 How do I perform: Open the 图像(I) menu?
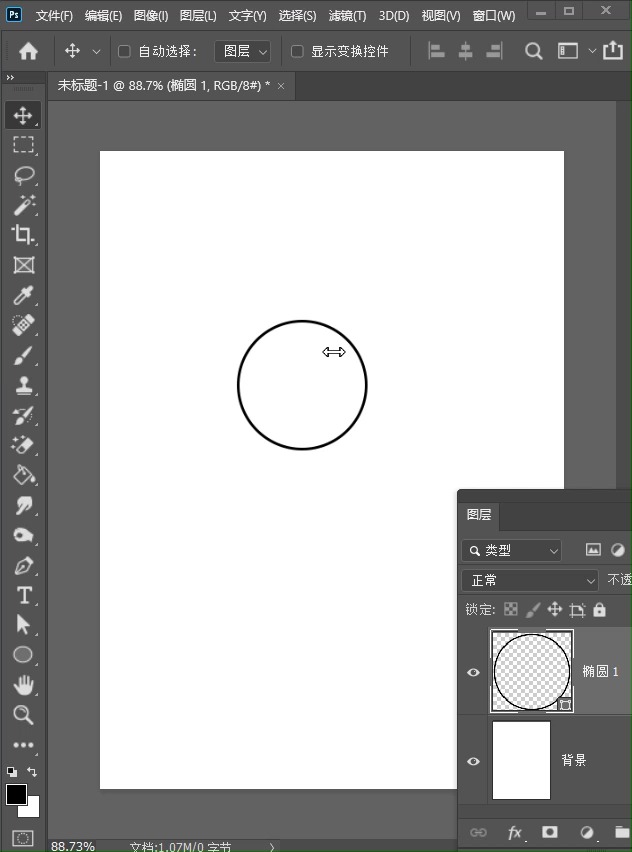[x=151, y=16]
